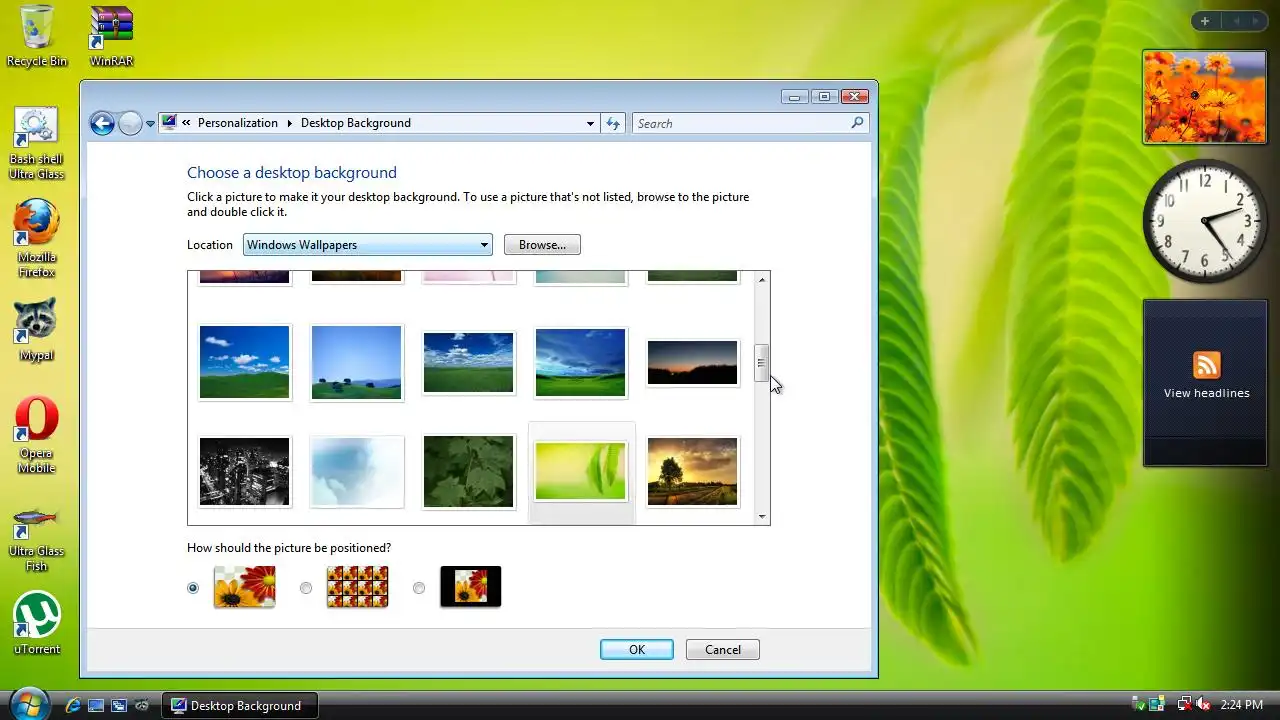Click Show Desktop in Quick Launch

(96, 705)
